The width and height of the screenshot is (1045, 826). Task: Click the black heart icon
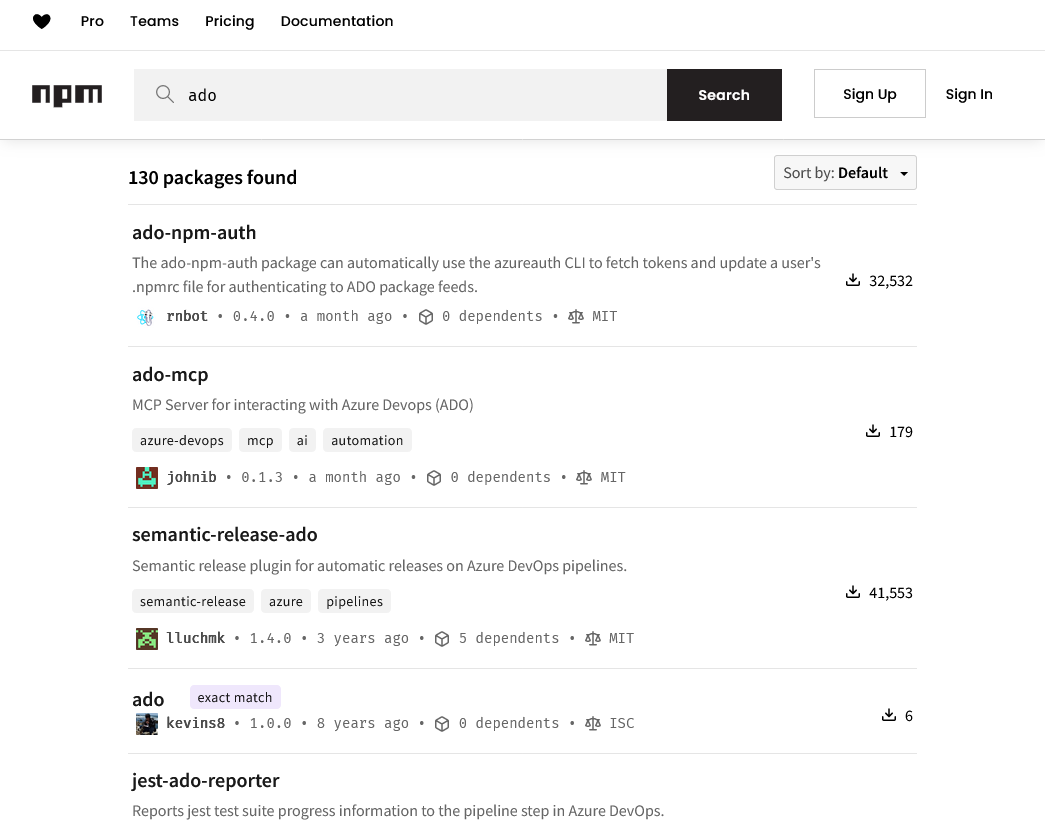[42, 22]
